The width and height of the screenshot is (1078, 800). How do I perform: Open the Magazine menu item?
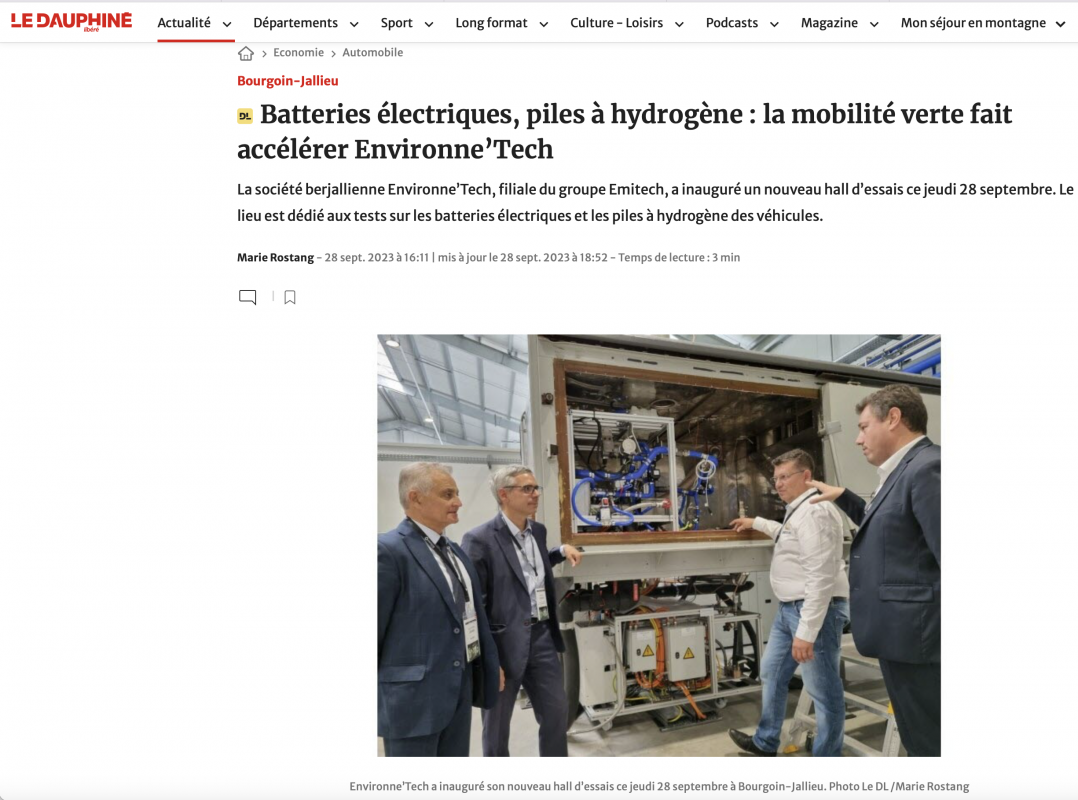tap(829, 23)
